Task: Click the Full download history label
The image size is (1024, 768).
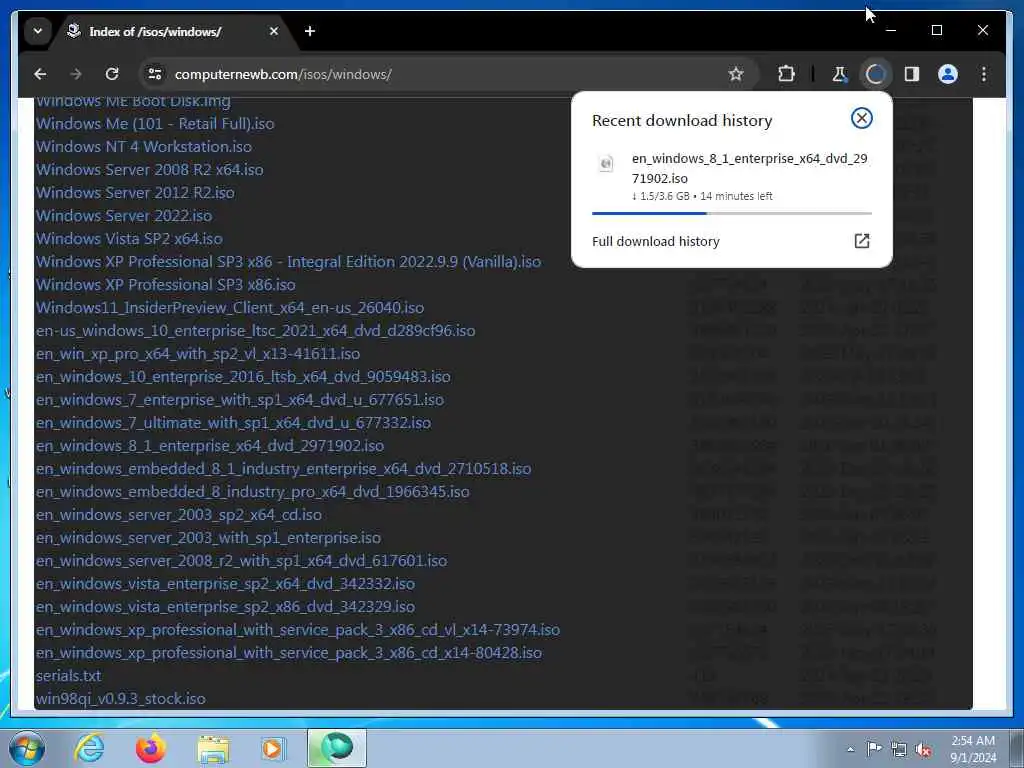Action: click(x=656, y=242)
